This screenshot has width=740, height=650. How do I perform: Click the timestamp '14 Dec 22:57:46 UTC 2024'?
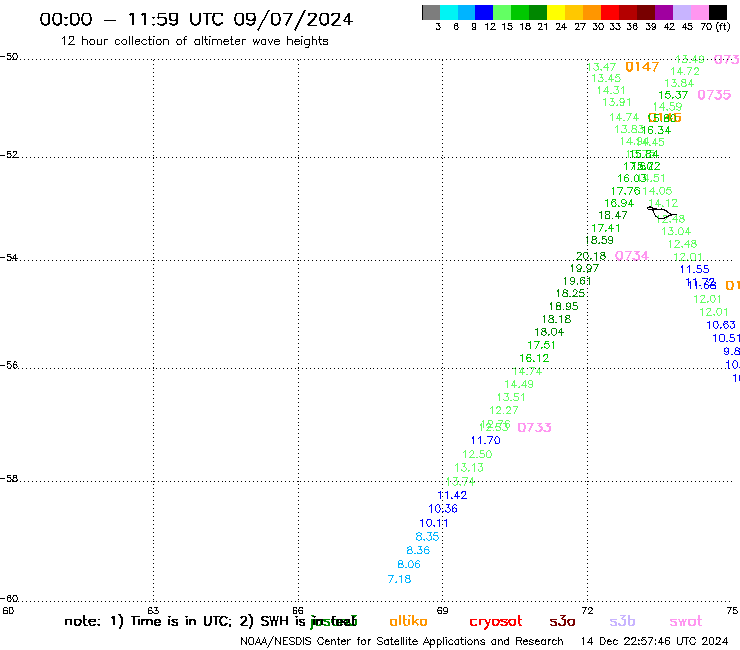coord(654,642)
